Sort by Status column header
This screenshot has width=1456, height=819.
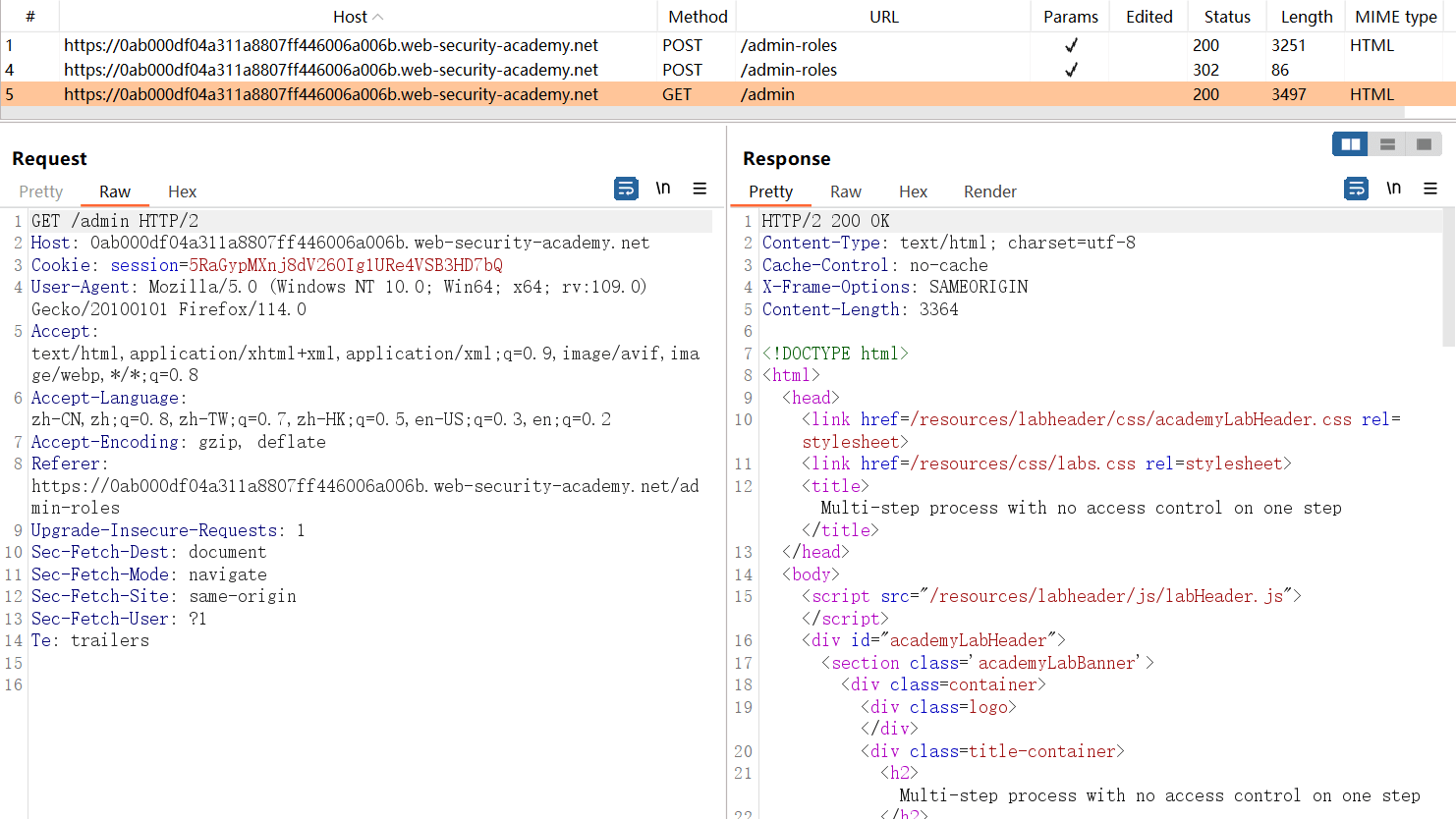[x=1227, y=17]
